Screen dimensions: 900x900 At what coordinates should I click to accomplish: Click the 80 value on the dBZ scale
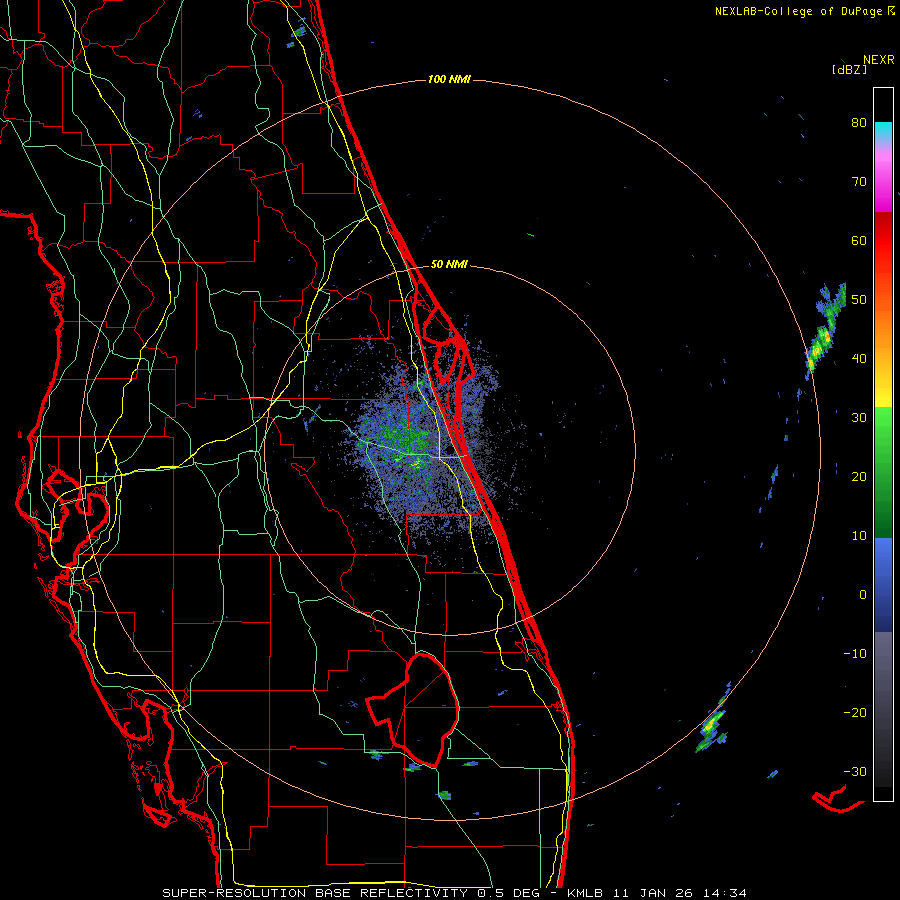pos(859,122)
